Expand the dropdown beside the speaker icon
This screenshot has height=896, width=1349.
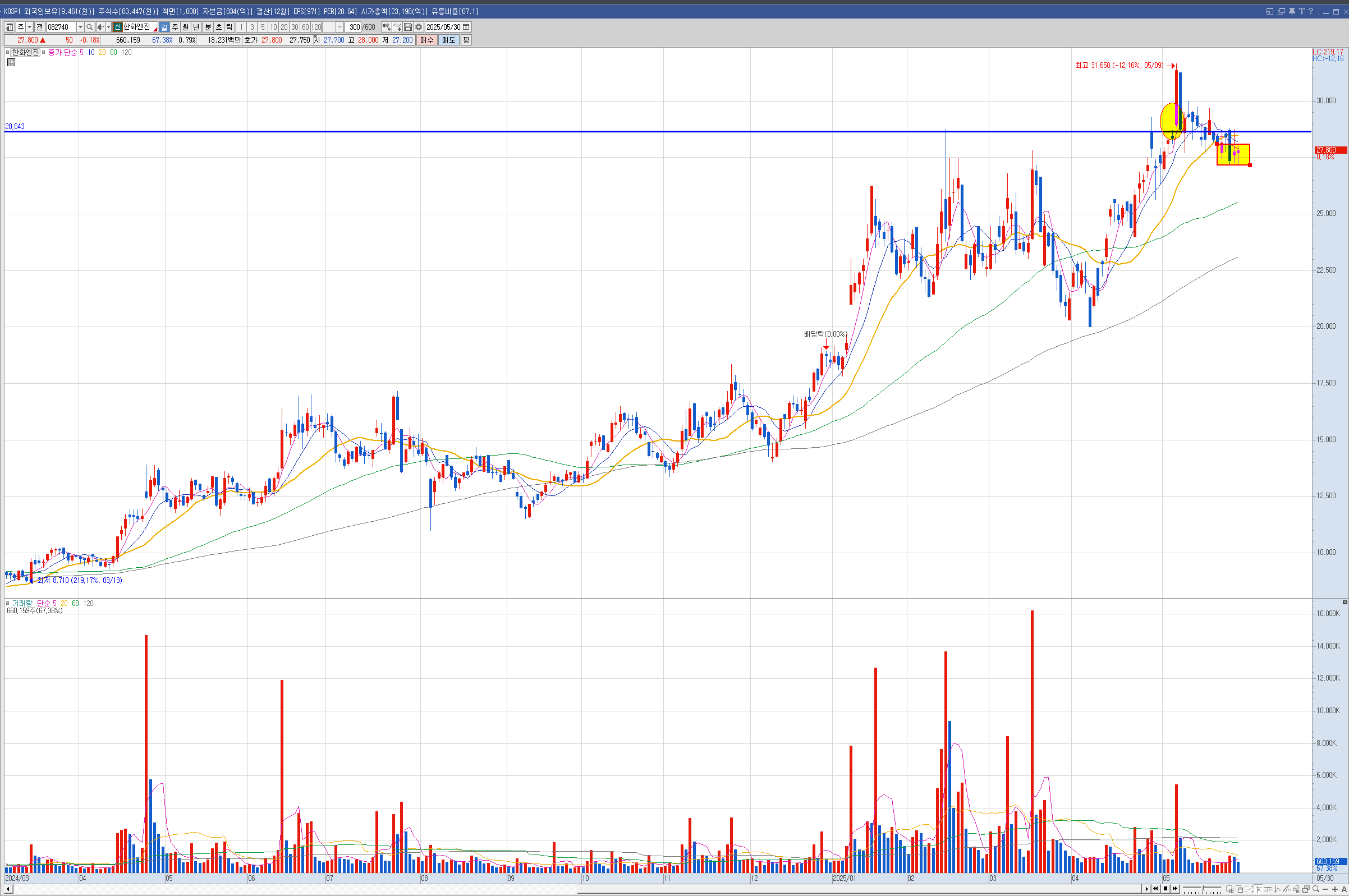(x=108, y=27)
